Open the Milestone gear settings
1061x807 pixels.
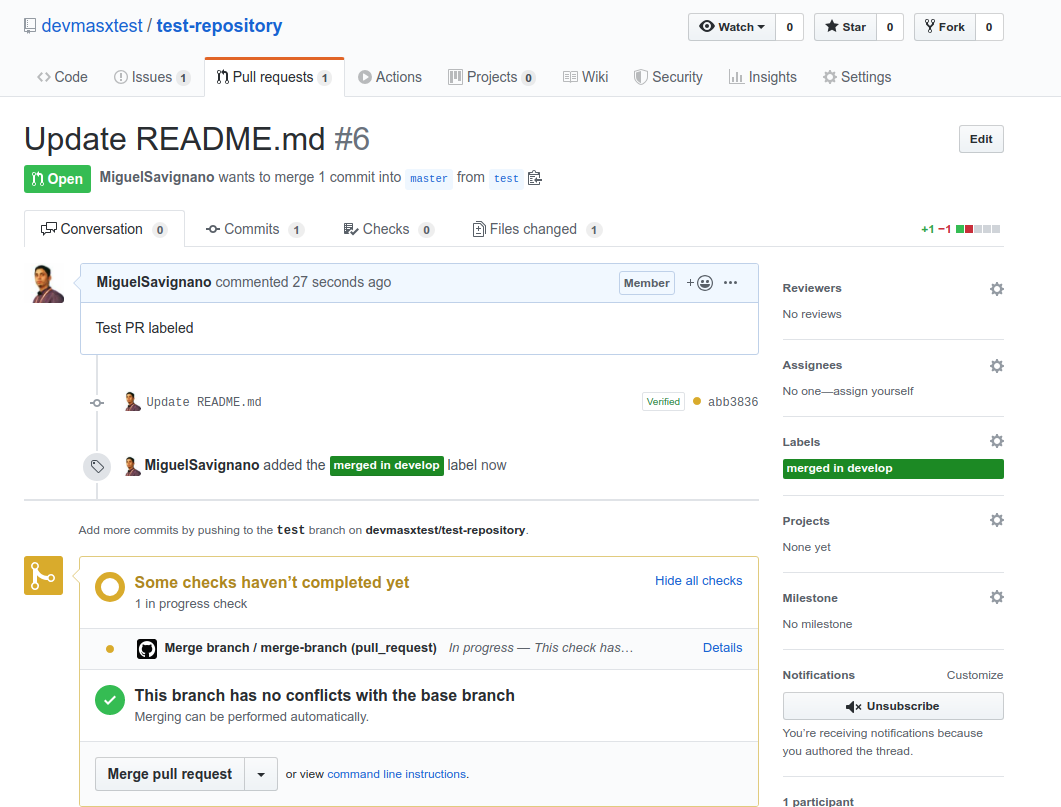997,597
